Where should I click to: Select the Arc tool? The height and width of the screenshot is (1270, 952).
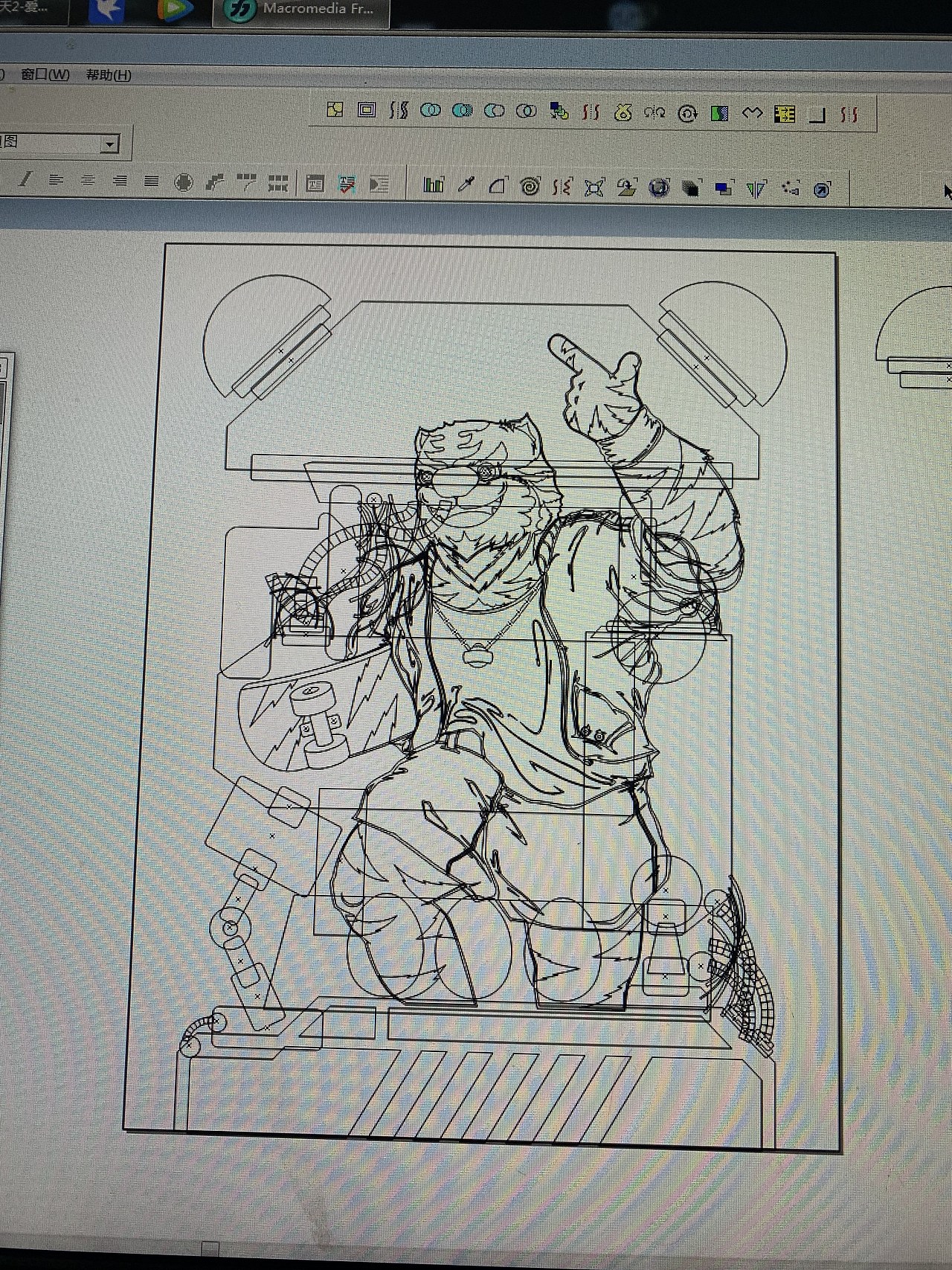[498, 185]
